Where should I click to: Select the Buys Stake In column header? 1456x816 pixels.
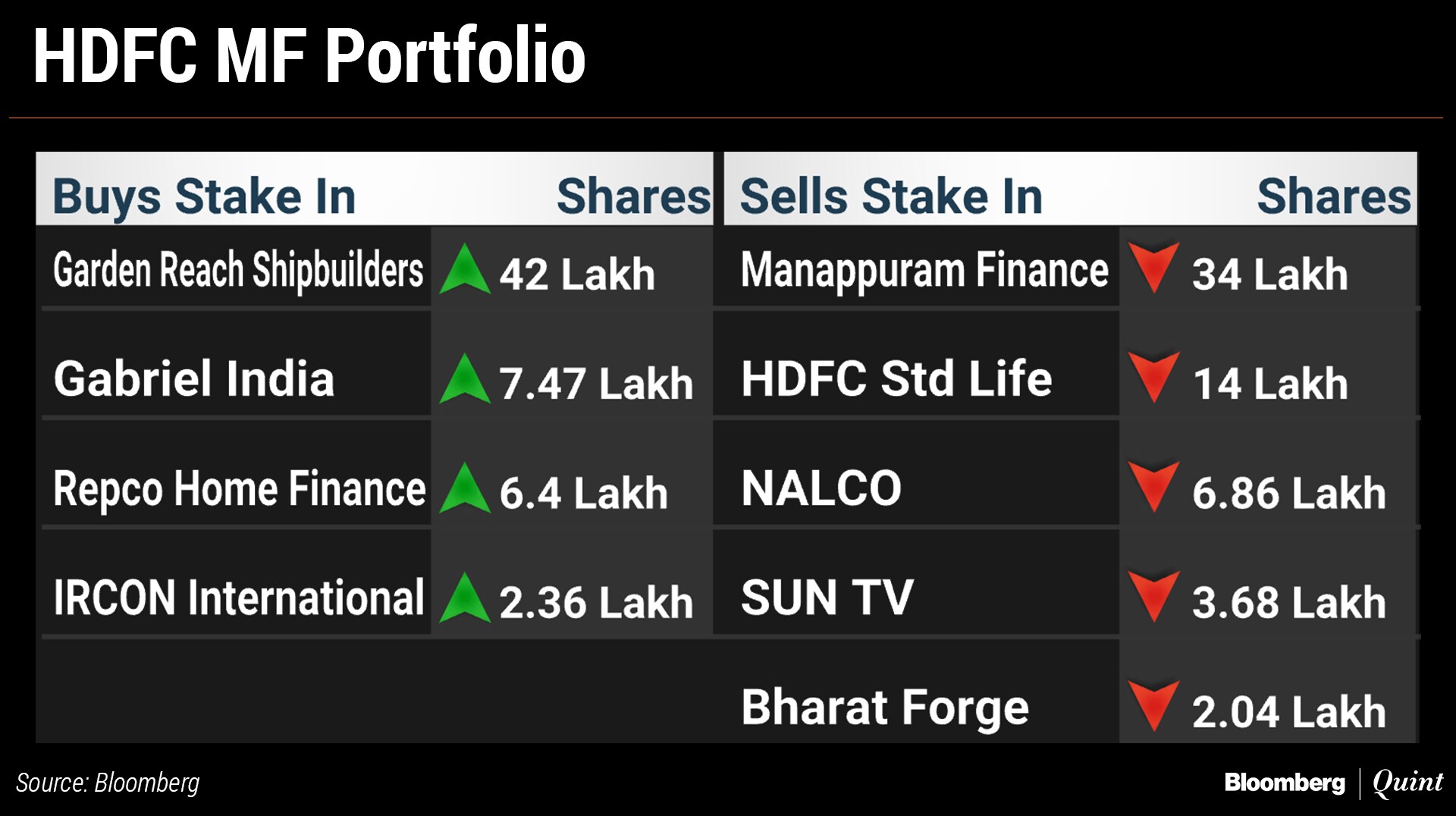(204, 196)
